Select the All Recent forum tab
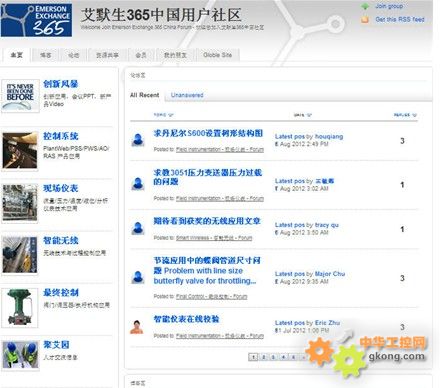Screen dimensions: 440x388 point(145,95)
